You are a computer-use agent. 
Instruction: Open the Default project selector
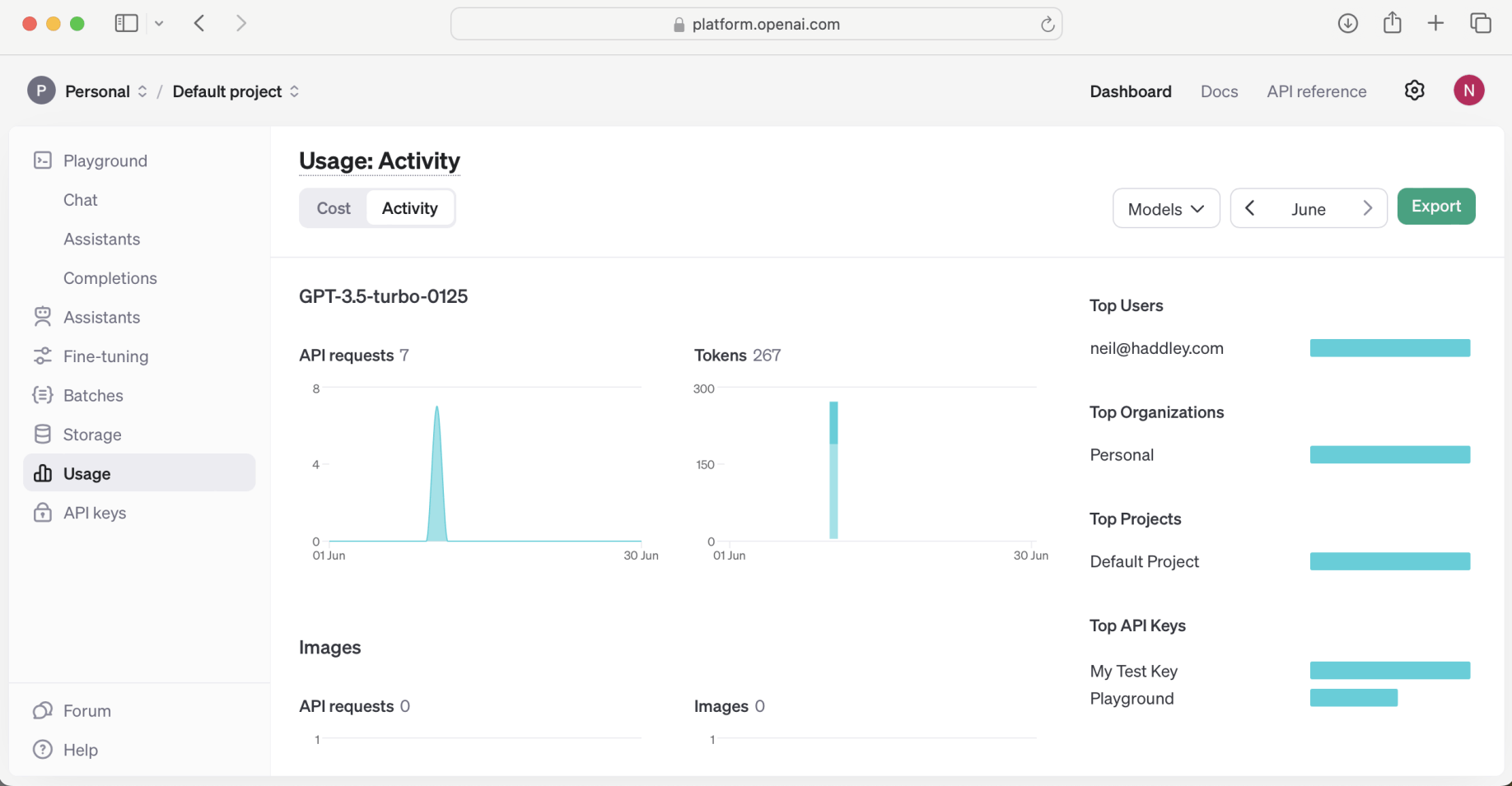point(236,91)
